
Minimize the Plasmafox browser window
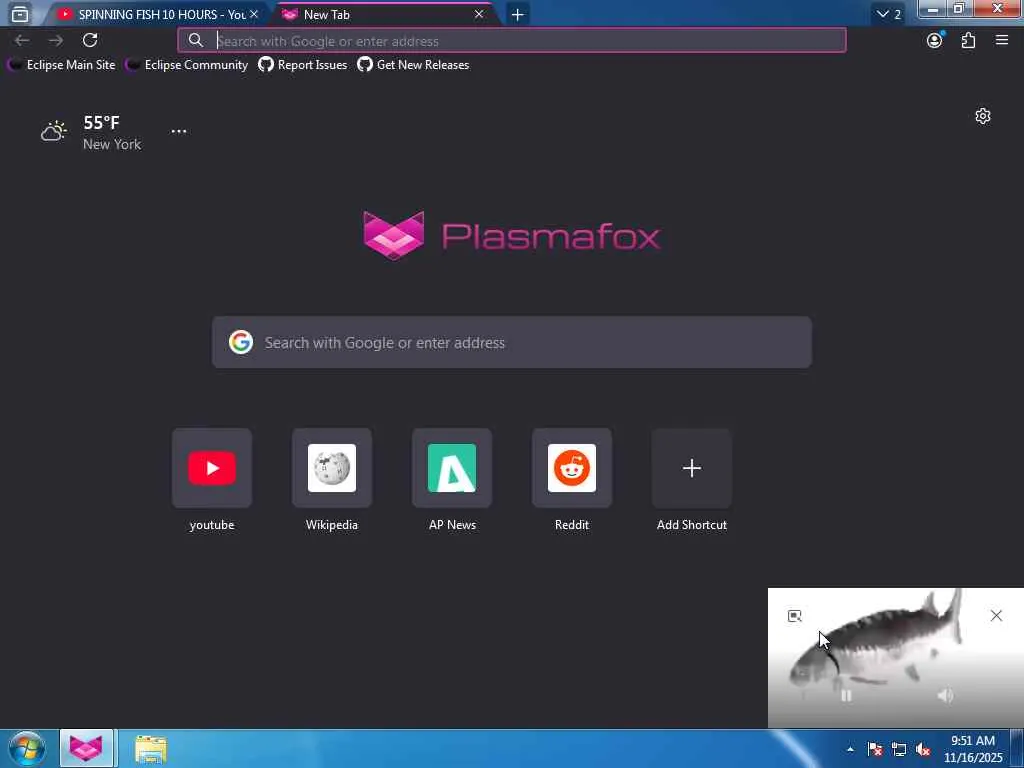[933, 9]
